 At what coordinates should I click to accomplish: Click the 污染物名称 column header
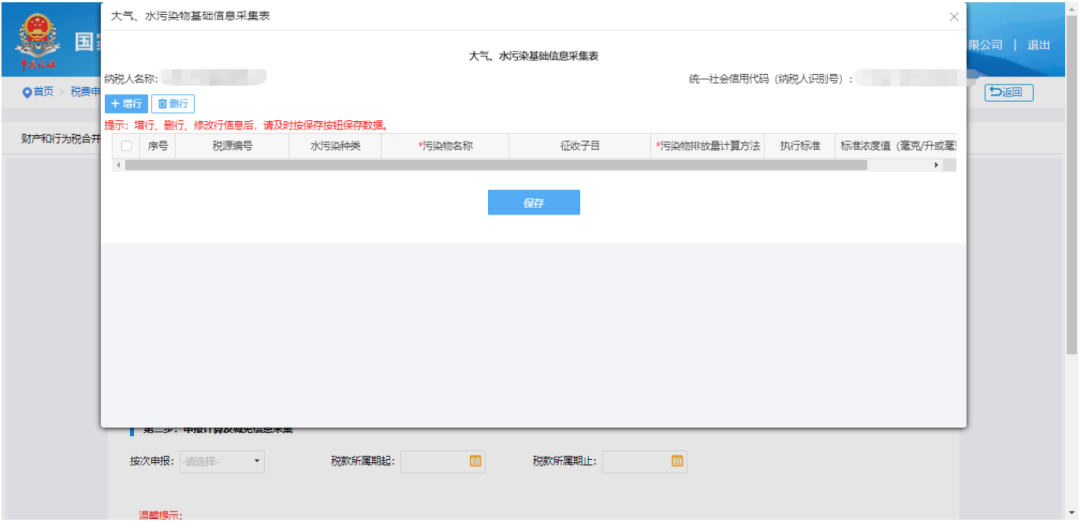tap(445, 146)
